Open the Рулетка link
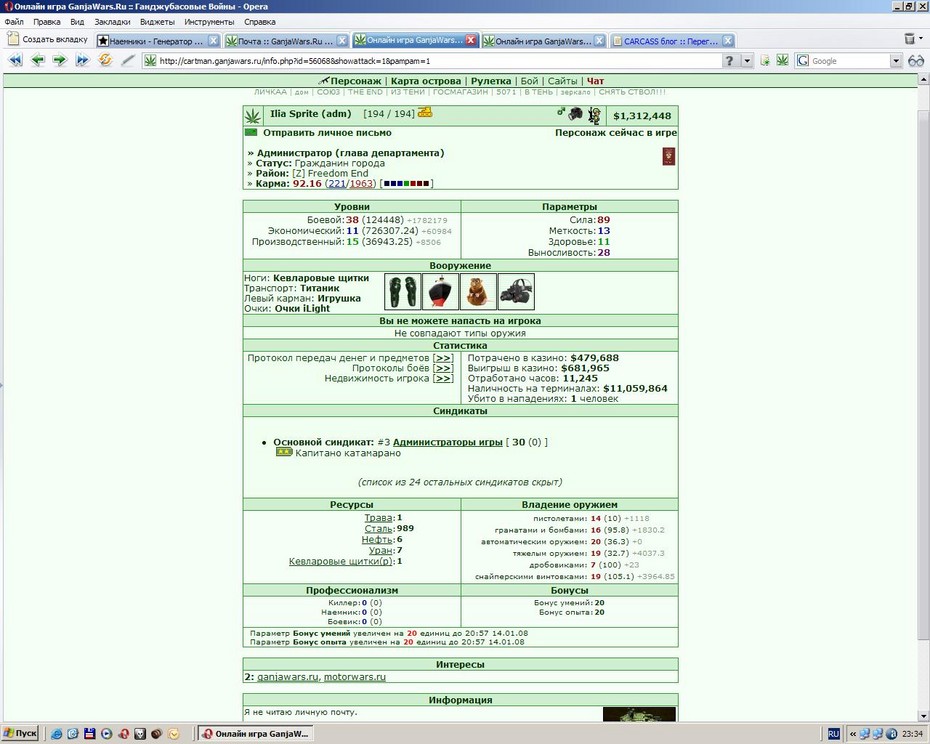This screenshot has height=744, width=930. [x=491, y=81]
